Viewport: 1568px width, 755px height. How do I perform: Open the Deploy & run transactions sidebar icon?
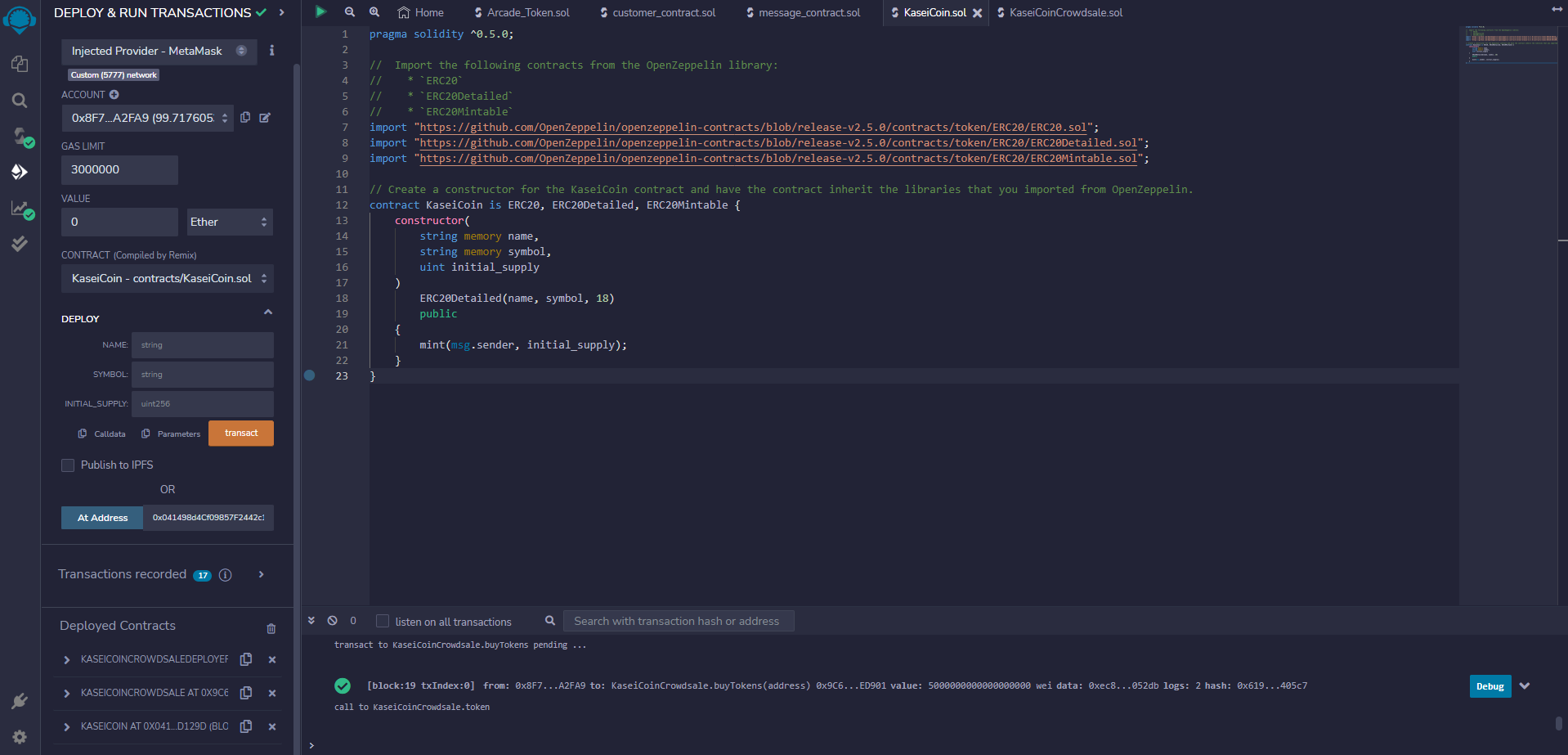(x=20, y=172)
